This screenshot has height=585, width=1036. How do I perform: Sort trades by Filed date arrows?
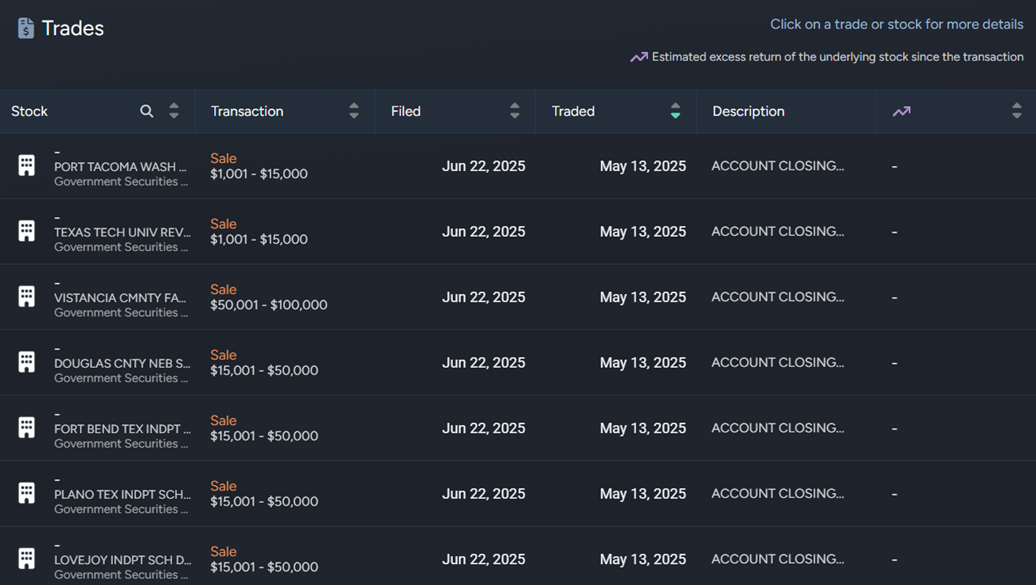515,111
